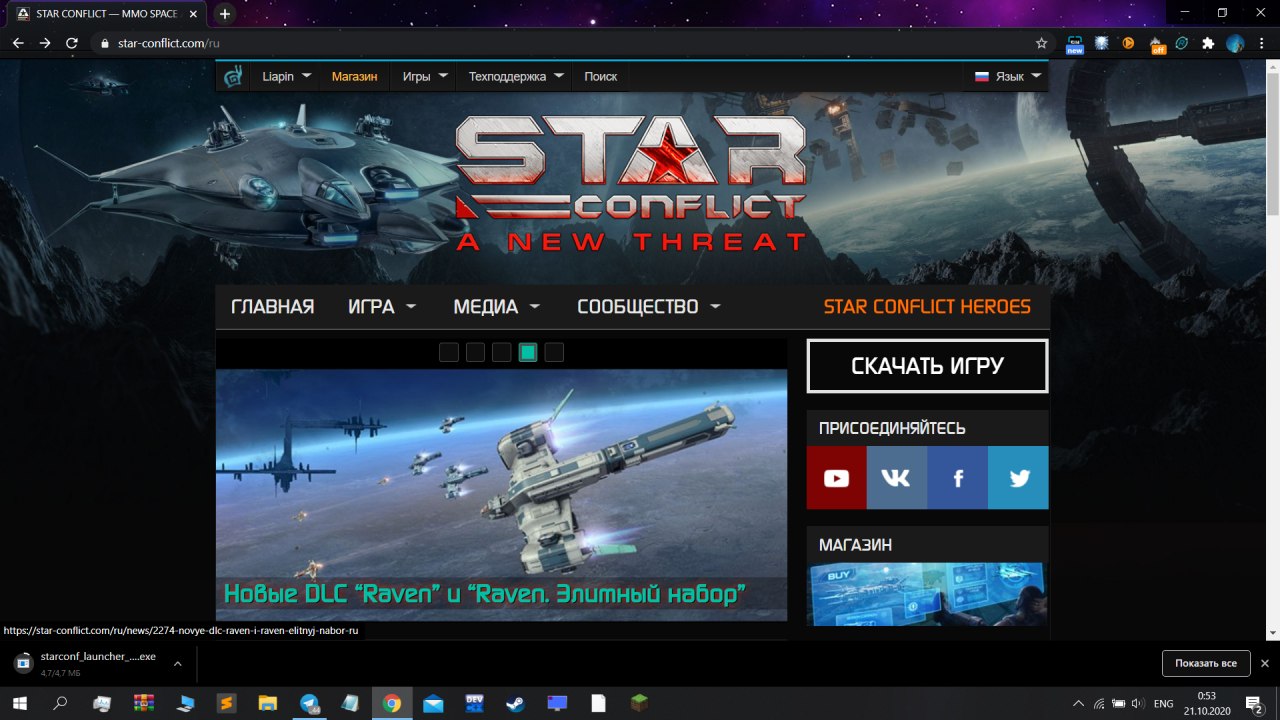Image resolution: width=1280 pixels, height=720 pixels.
Task: Open Chrome's three-dot menu
Action: pos(1262,43)
